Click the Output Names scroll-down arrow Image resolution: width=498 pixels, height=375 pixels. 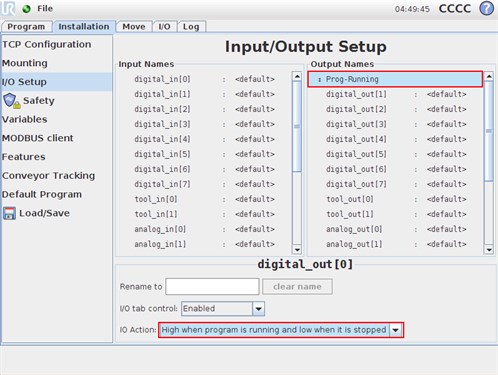point(489,249)
